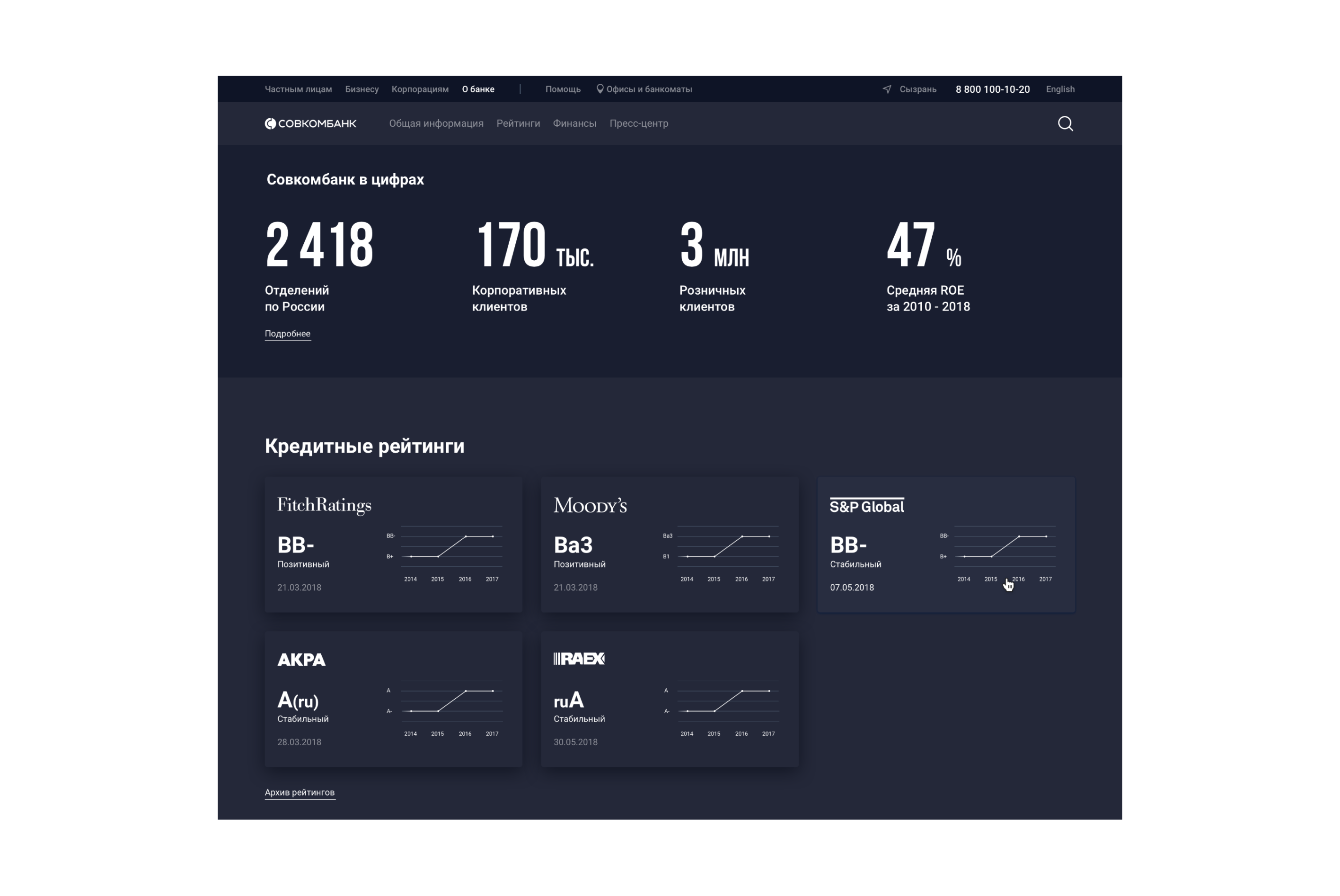Click the Fitch rating trend chart
This screenshot has height=896, width=1340.
[x=446, y=553]
